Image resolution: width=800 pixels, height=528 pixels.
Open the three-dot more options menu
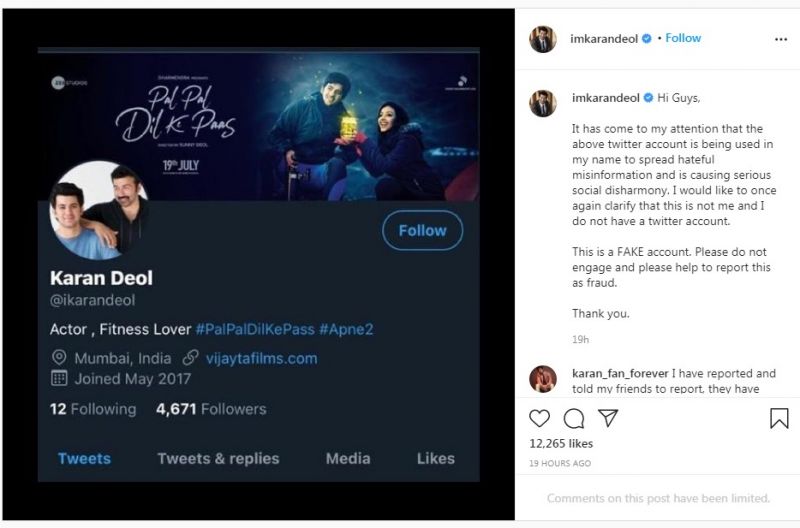point(781,39)
